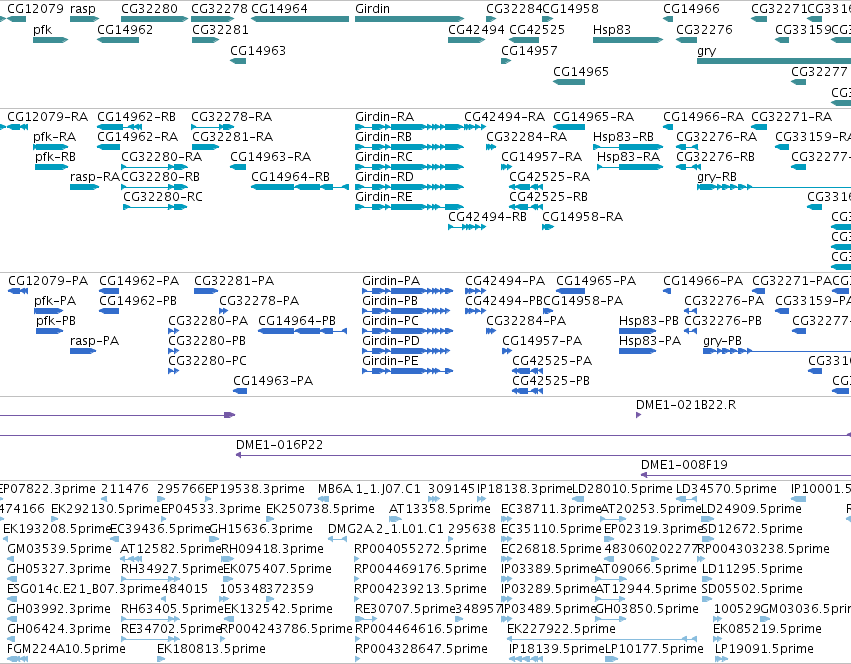Open EST LP19091.5prime
The width and height of the screenshot is (851, 664).
[x=764, y=649]
